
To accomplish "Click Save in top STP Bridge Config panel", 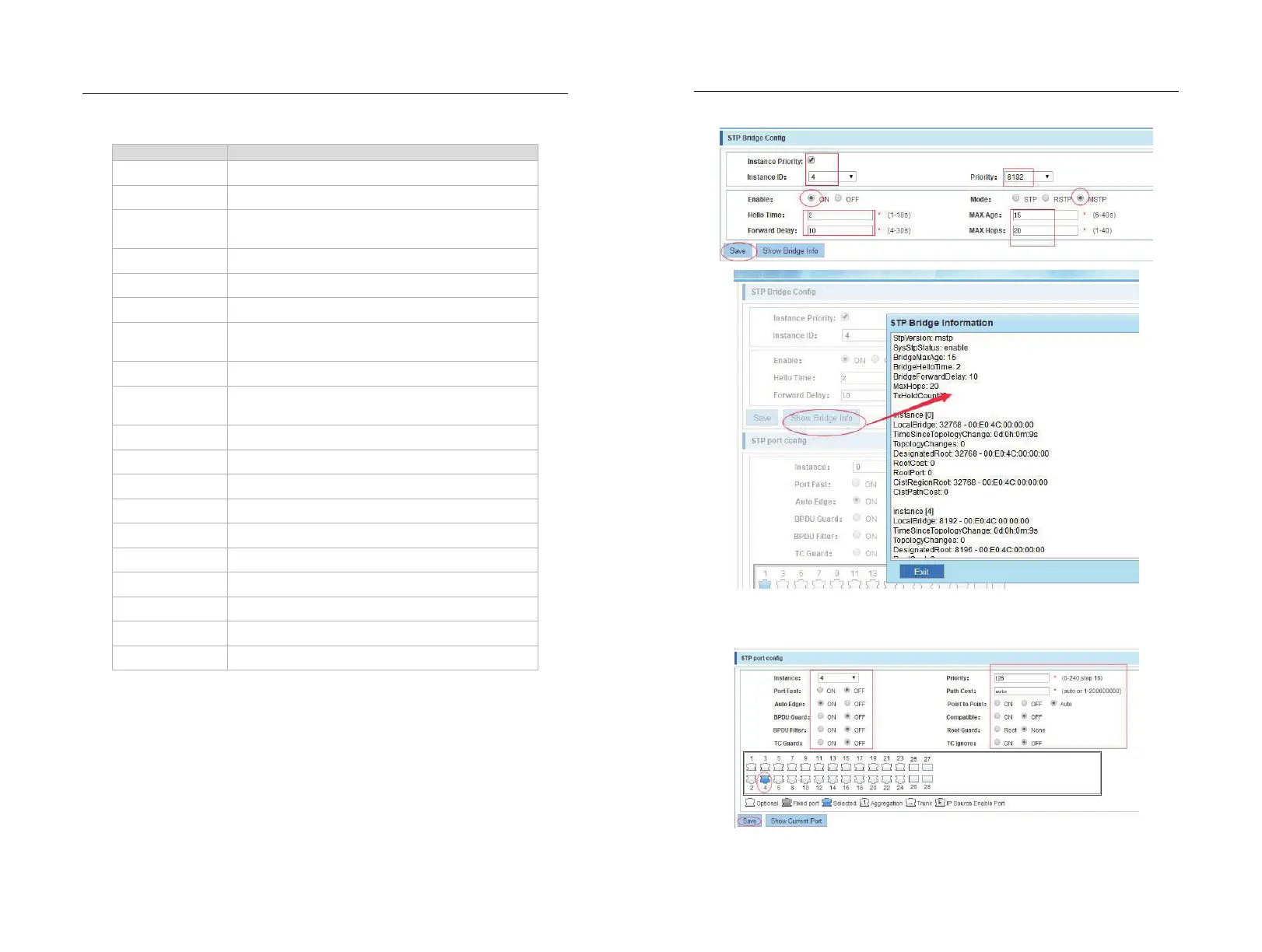I will pos(738,250).
